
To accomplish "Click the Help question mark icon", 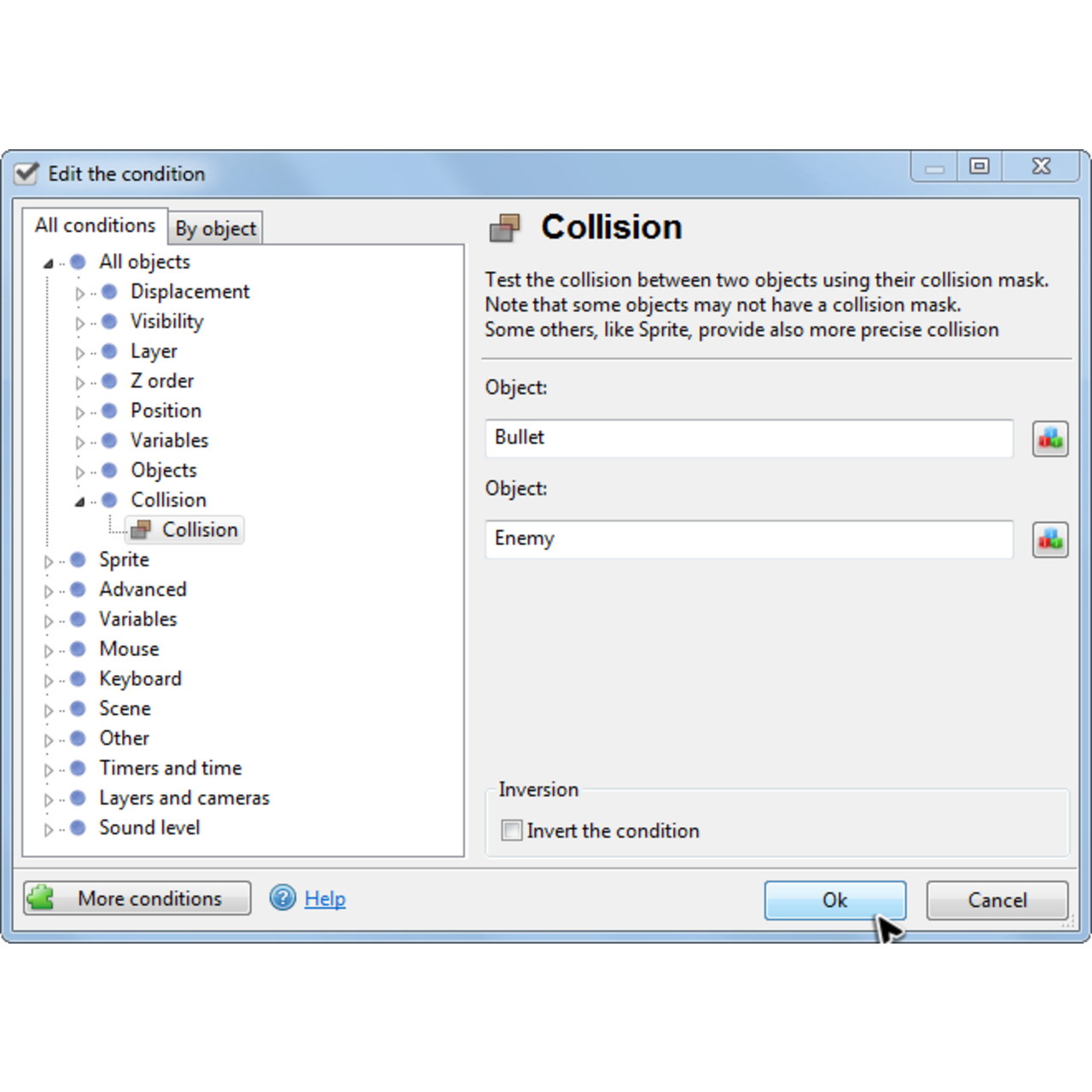I will pyautogui.click(x=282, y=898).
